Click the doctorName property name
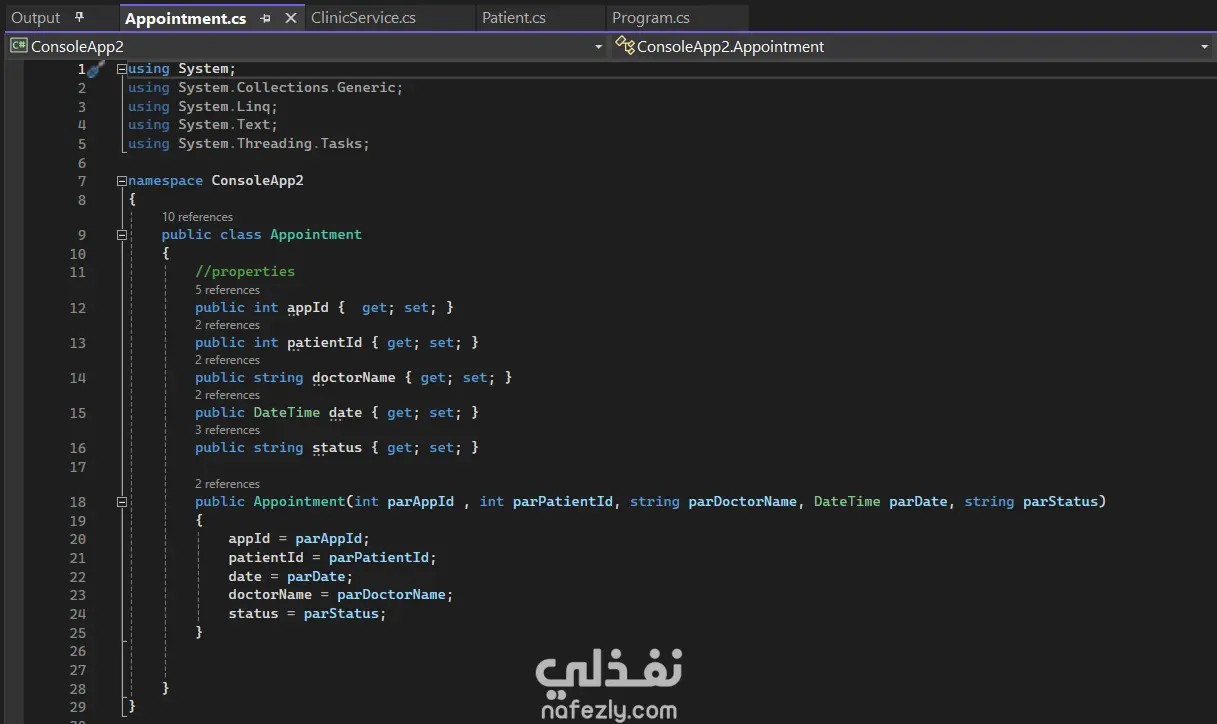Image resolution: width=1217 pixels, height=724 pixels. (x=354, y=378)
